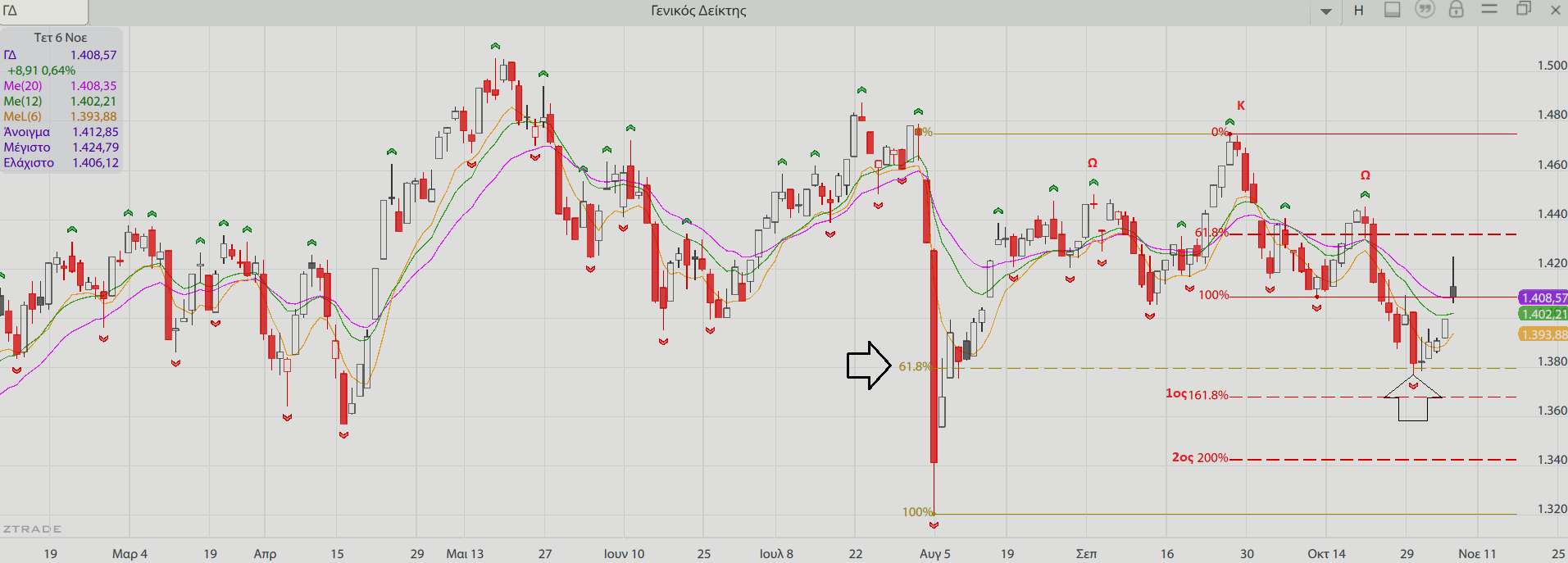The image size is (1568, 563).
Task: Click the Άνοιγμα 1.412,85 row
Action: pyautogui.click(x=61, y=132)
